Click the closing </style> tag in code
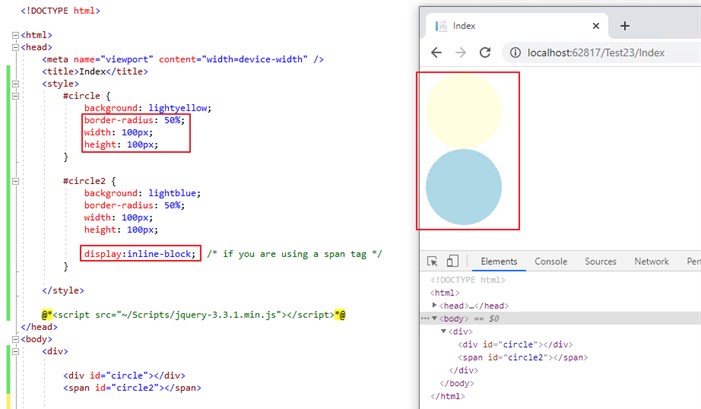Screen dimensions: 701x409 point(63,291)
